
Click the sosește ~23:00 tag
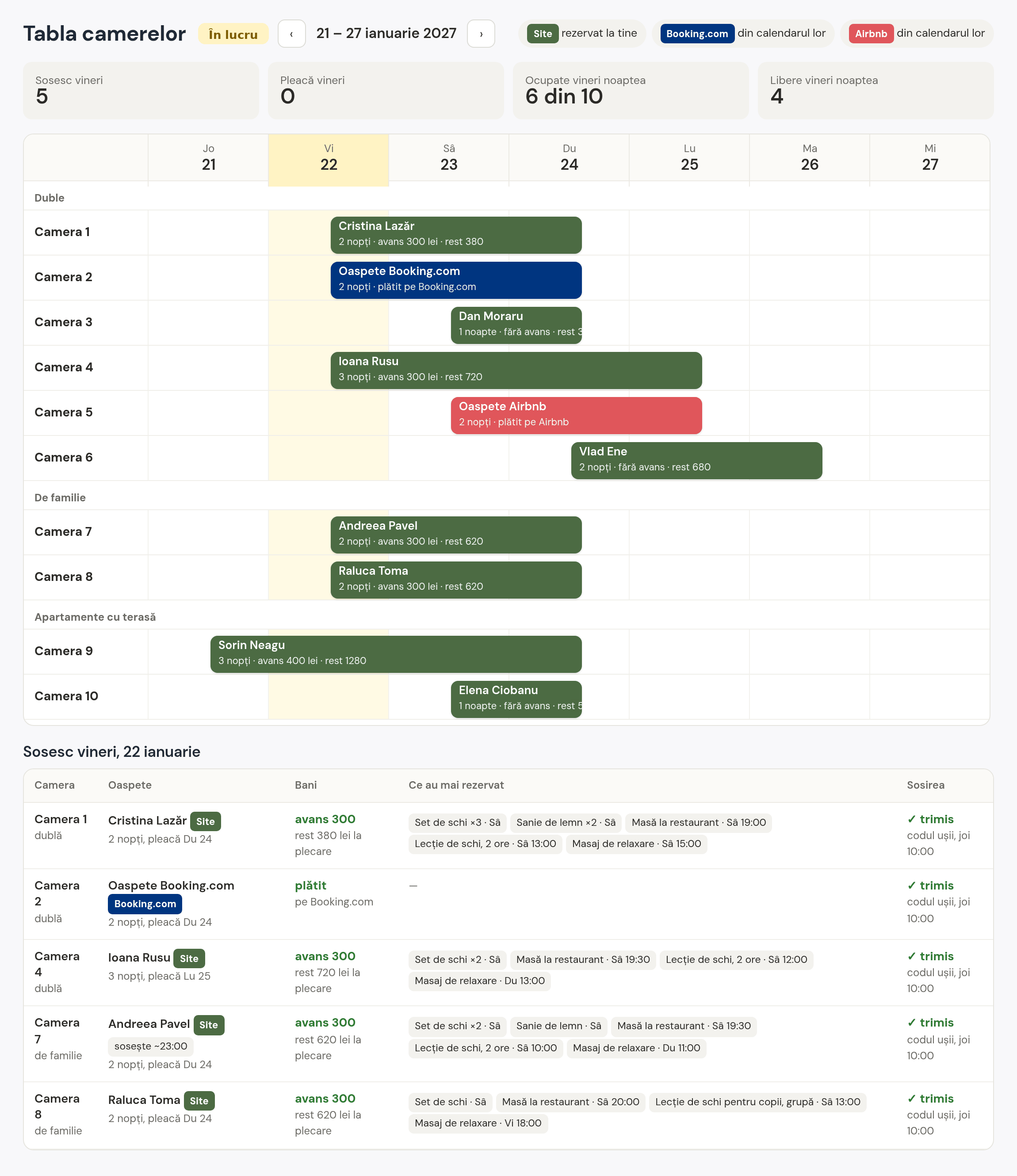coord(151,1046)
